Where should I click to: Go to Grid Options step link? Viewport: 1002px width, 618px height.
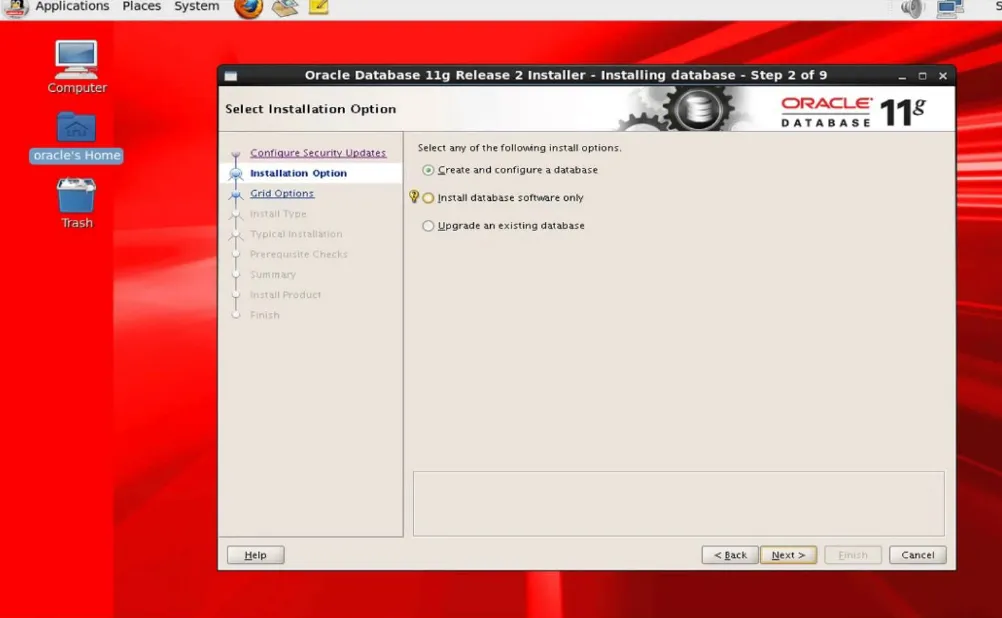[282, 193]
